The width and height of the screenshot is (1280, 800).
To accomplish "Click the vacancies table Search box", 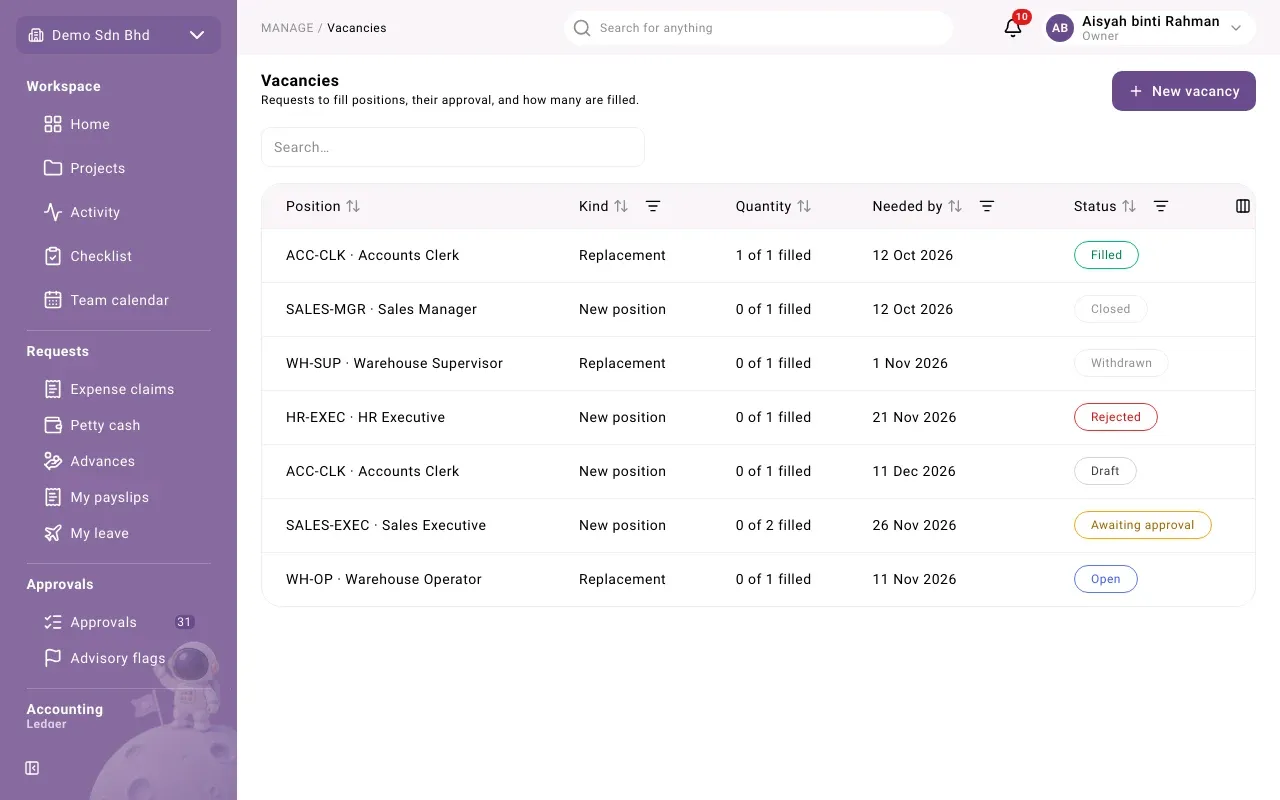I will pyautogui.click(x=453, y=147).
